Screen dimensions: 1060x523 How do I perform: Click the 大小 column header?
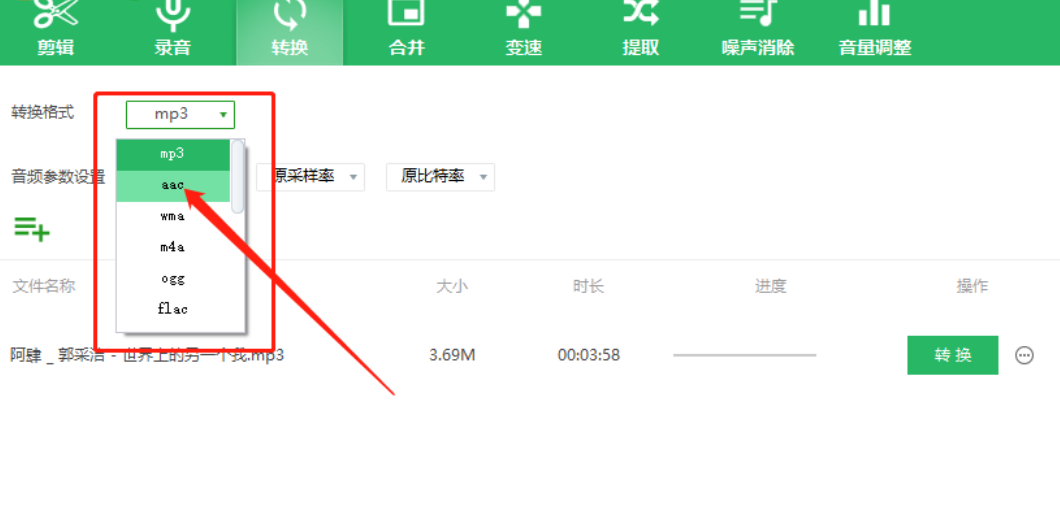point(452,287)
